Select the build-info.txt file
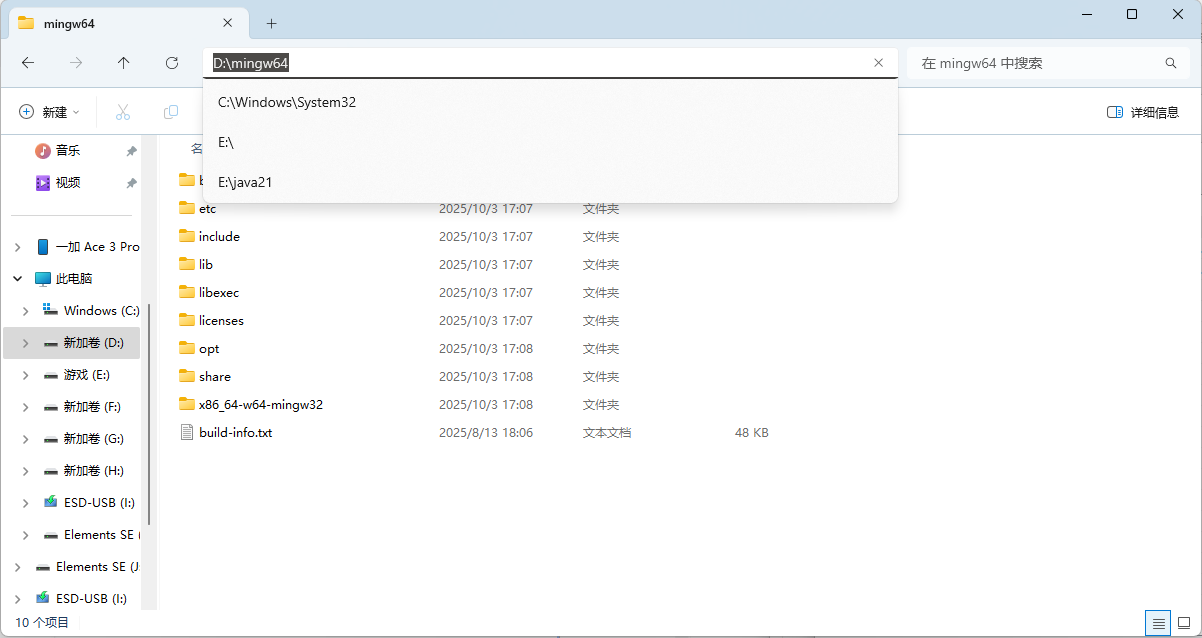 pos(235,433)
